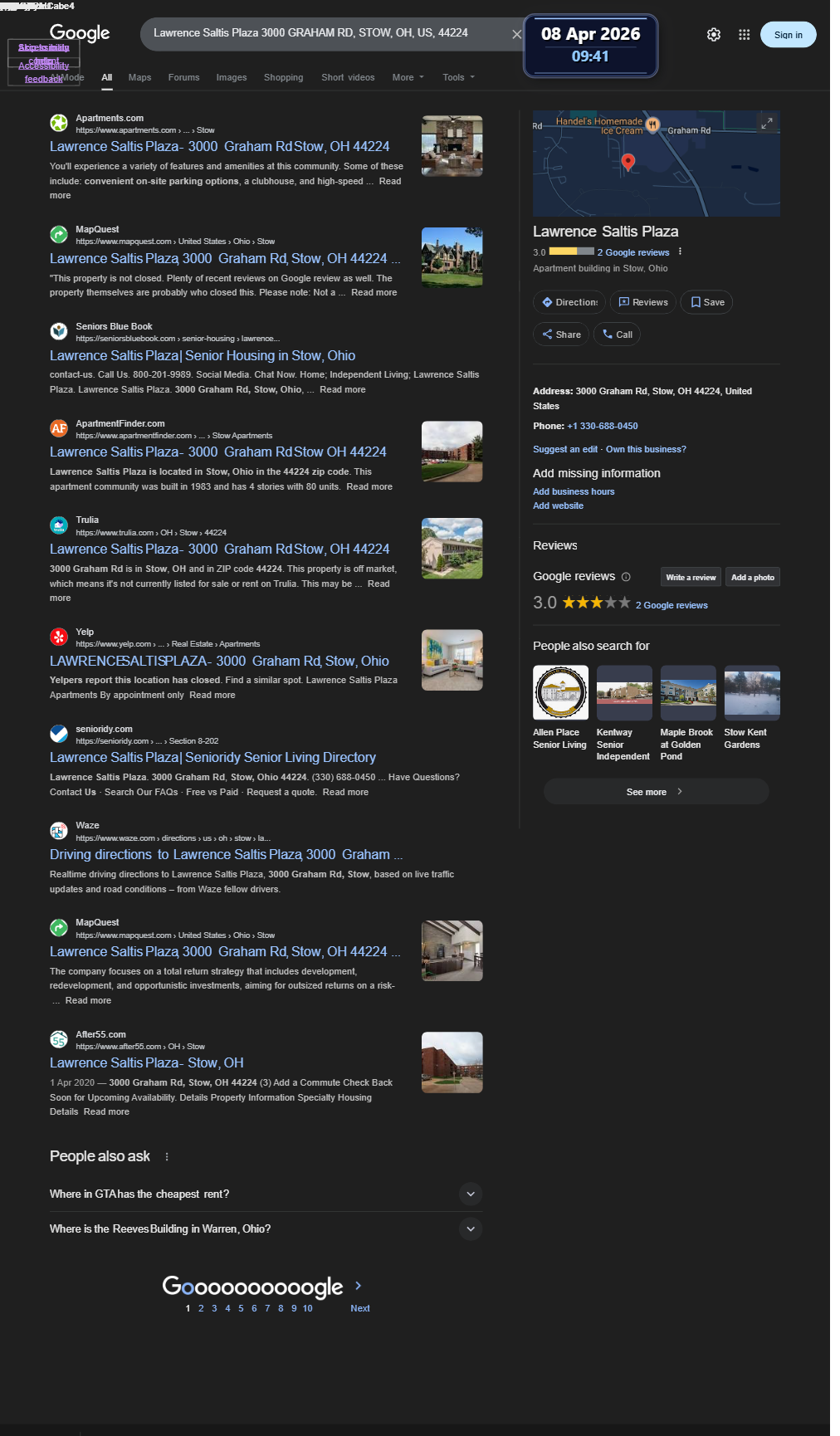
Task: Click the five-star rating in Google reviews section
Action: pyautogui.click(x=597, y=603)
